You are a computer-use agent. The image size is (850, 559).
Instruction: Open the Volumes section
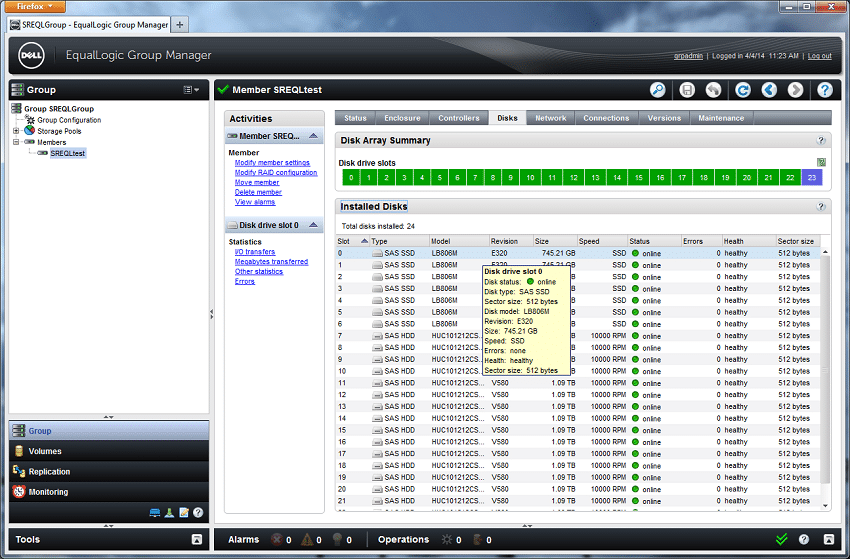click(109, 451)
